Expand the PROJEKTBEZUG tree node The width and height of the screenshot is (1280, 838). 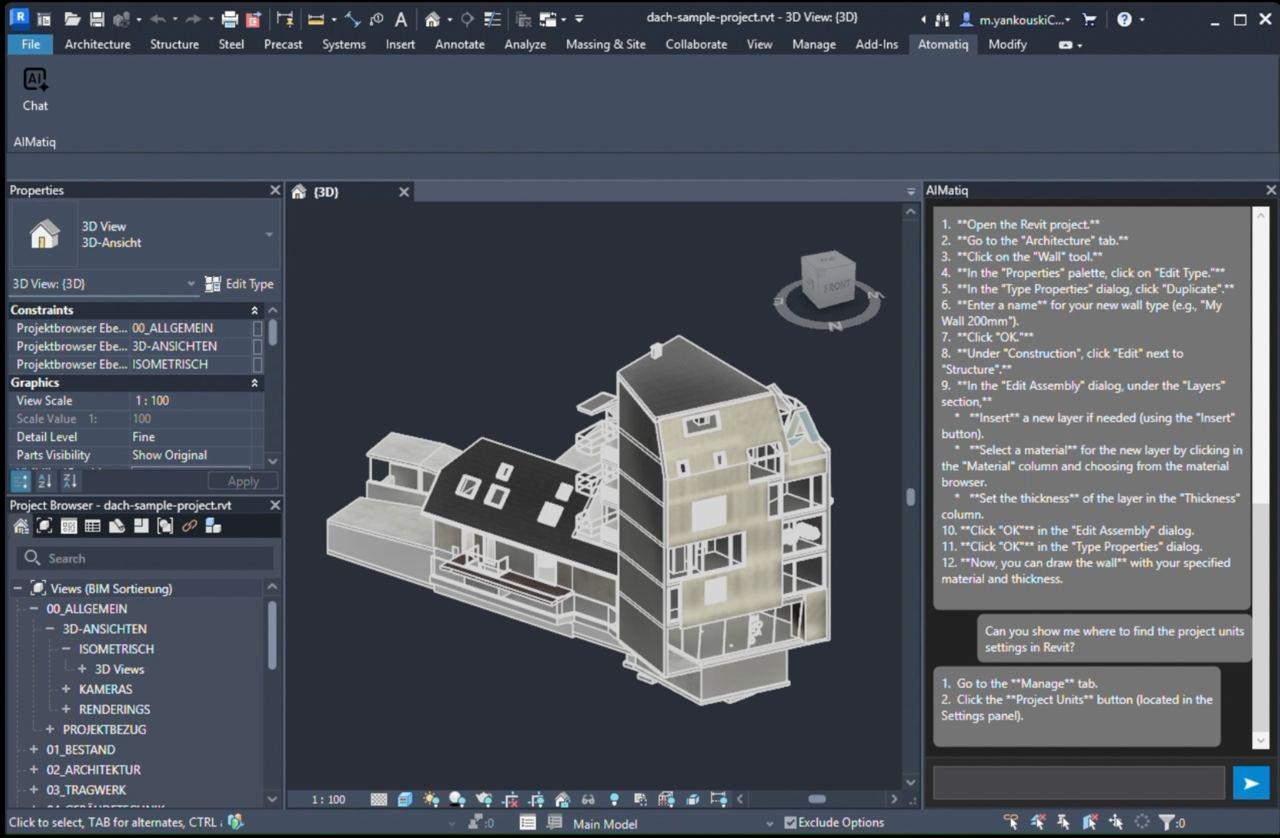50,729
